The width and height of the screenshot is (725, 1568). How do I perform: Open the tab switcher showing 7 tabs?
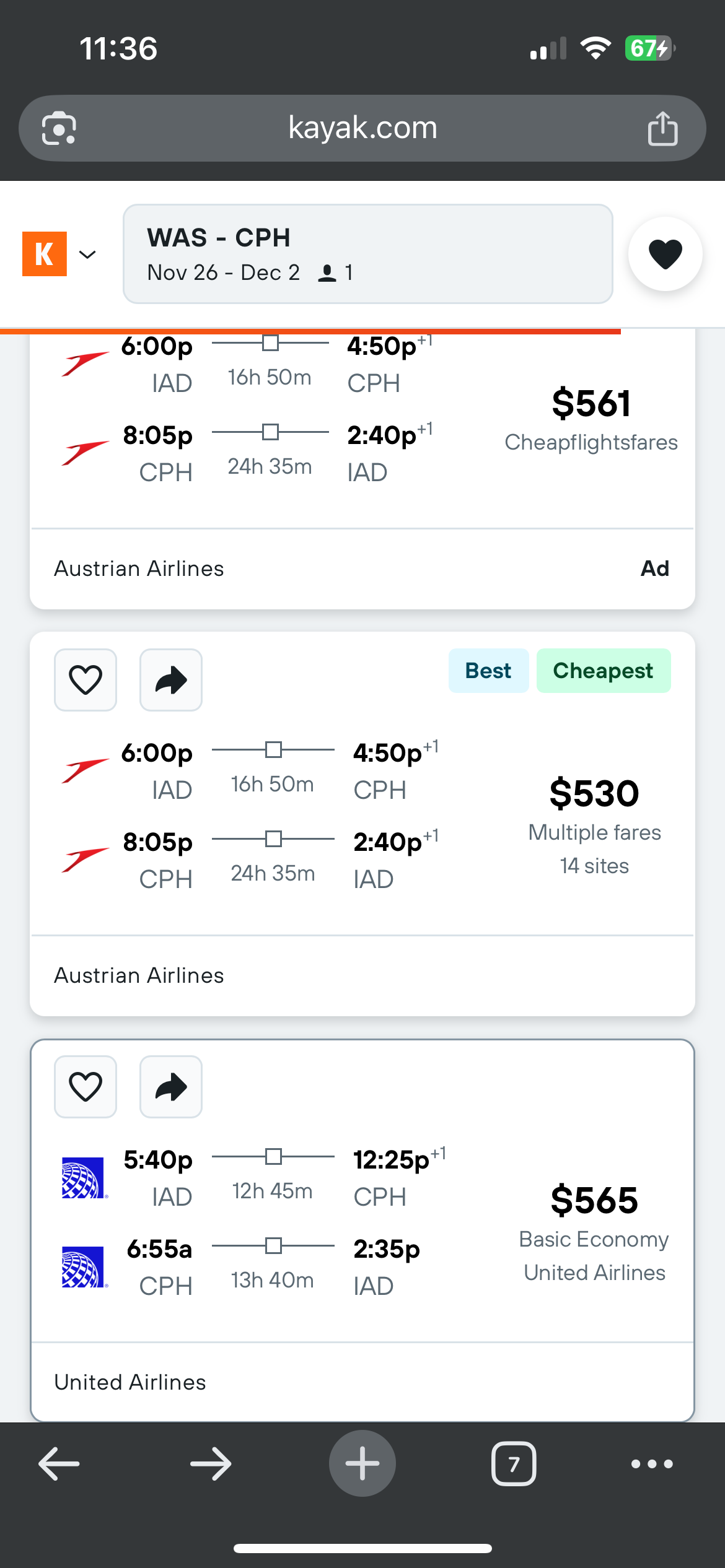(514, 1464)
